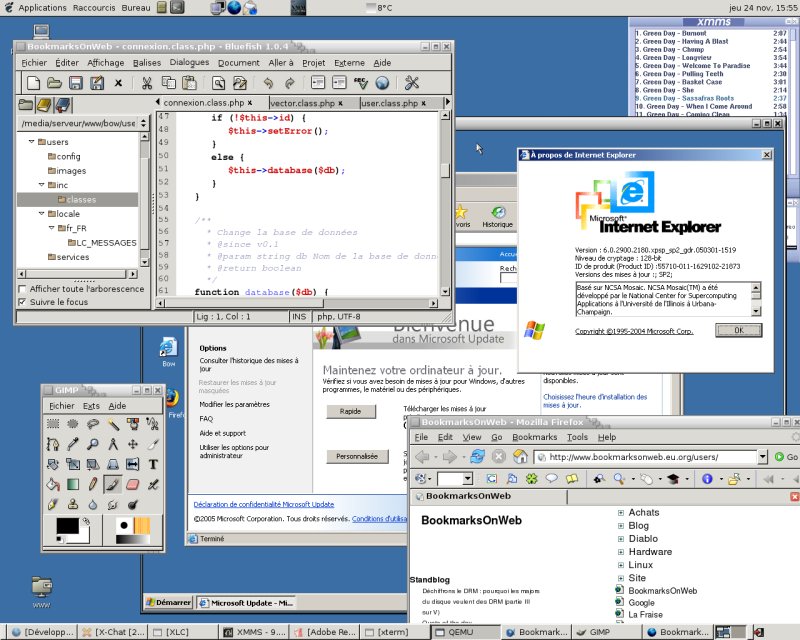Click the 'Rapide' update button
The height and width of the screenshot is (640, 800).
tap(350, 411)
